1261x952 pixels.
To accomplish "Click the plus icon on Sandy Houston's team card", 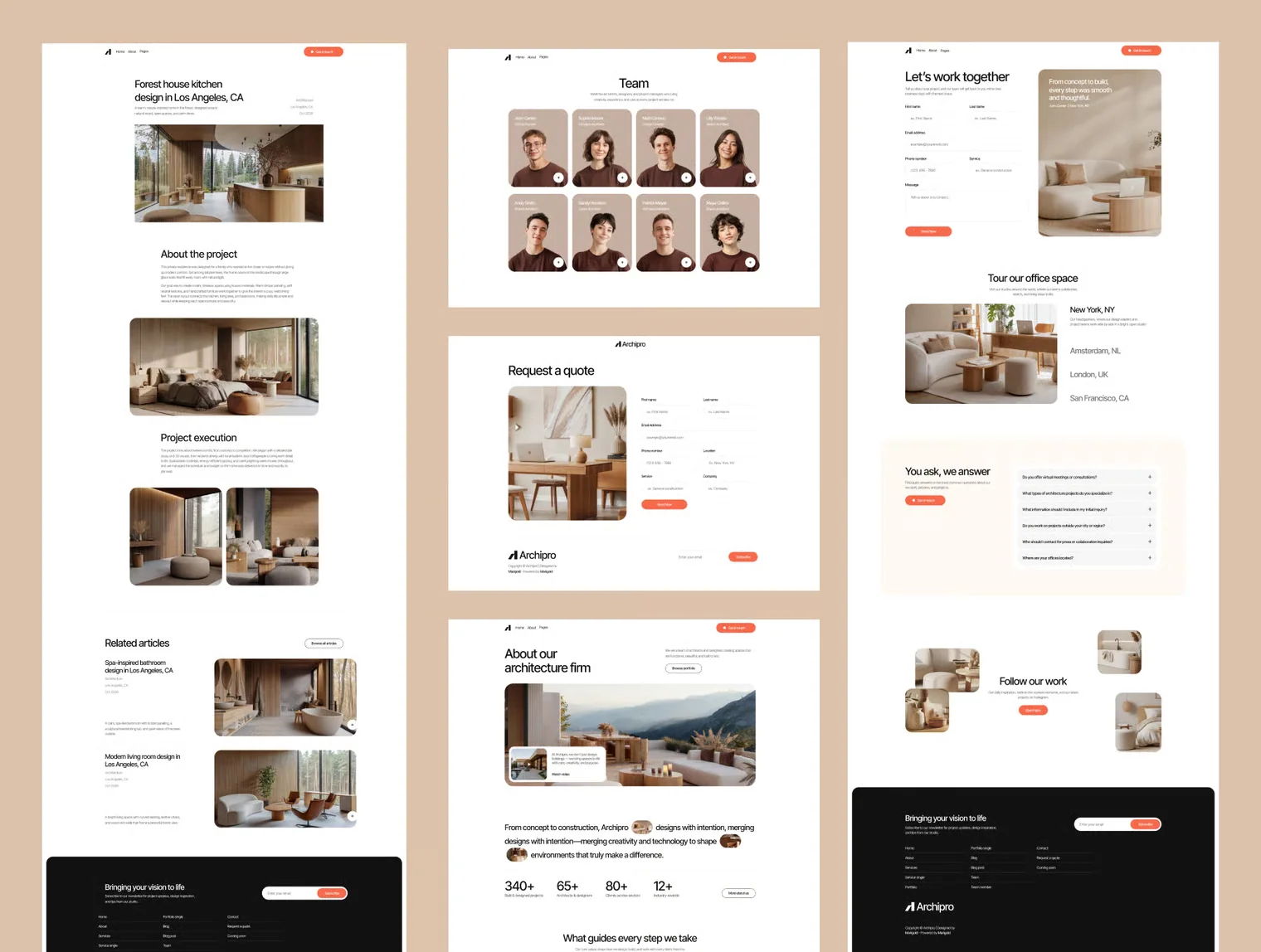I will pyautogui.click(x=623, y=262).
